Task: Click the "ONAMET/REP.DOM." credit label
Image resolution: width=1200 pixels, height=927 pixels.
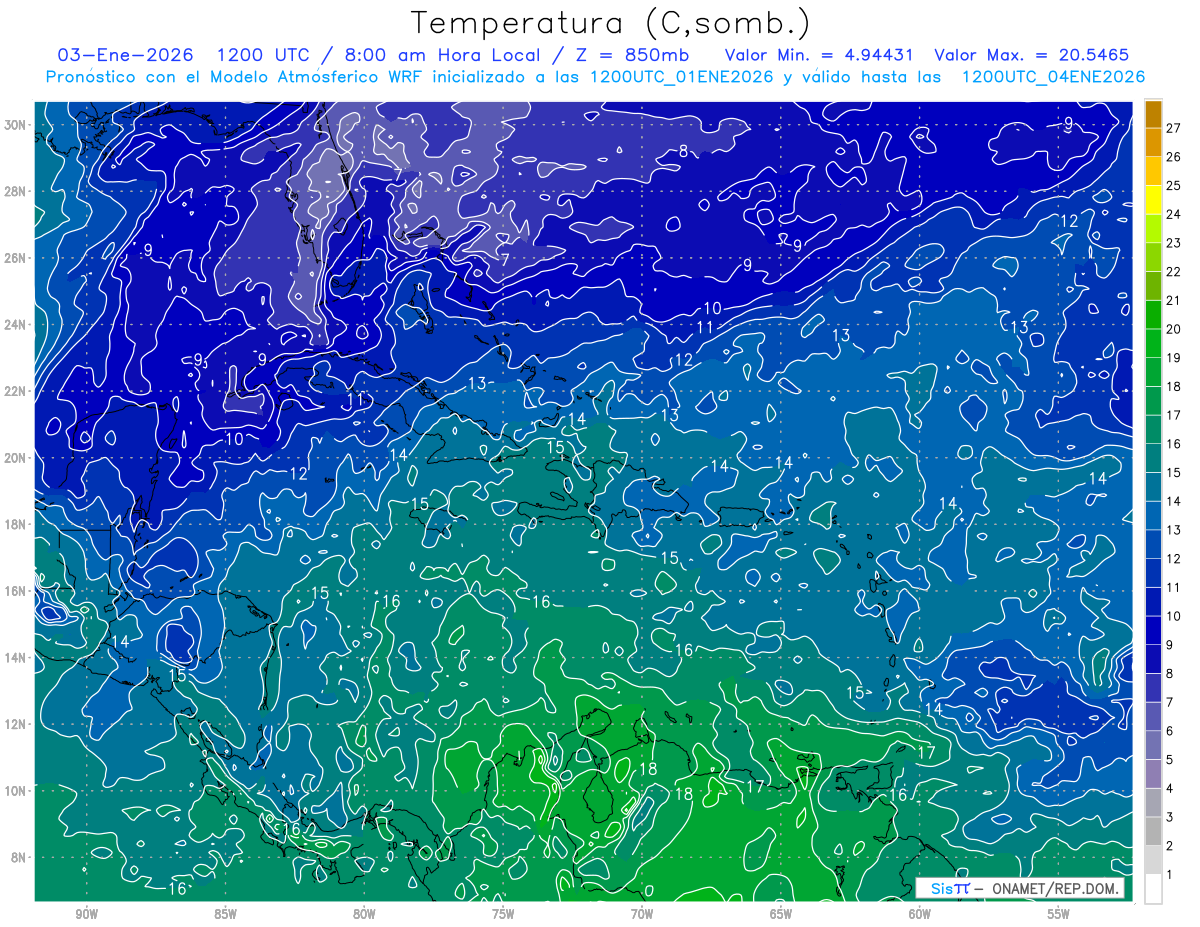Action: point(1054,888)
